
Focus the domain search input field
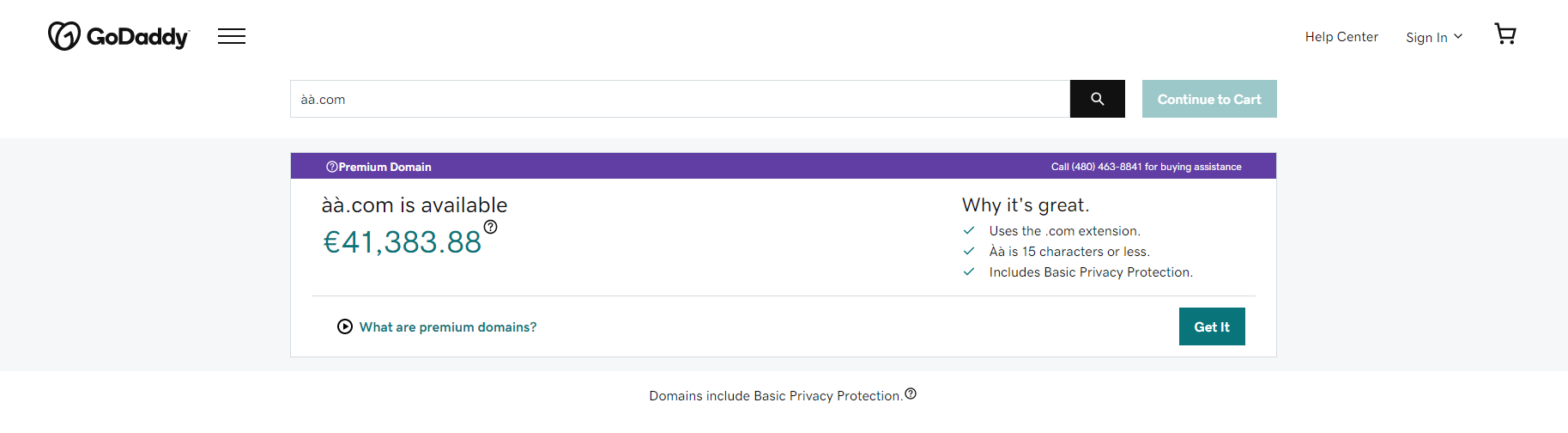[x=680, y=99]
